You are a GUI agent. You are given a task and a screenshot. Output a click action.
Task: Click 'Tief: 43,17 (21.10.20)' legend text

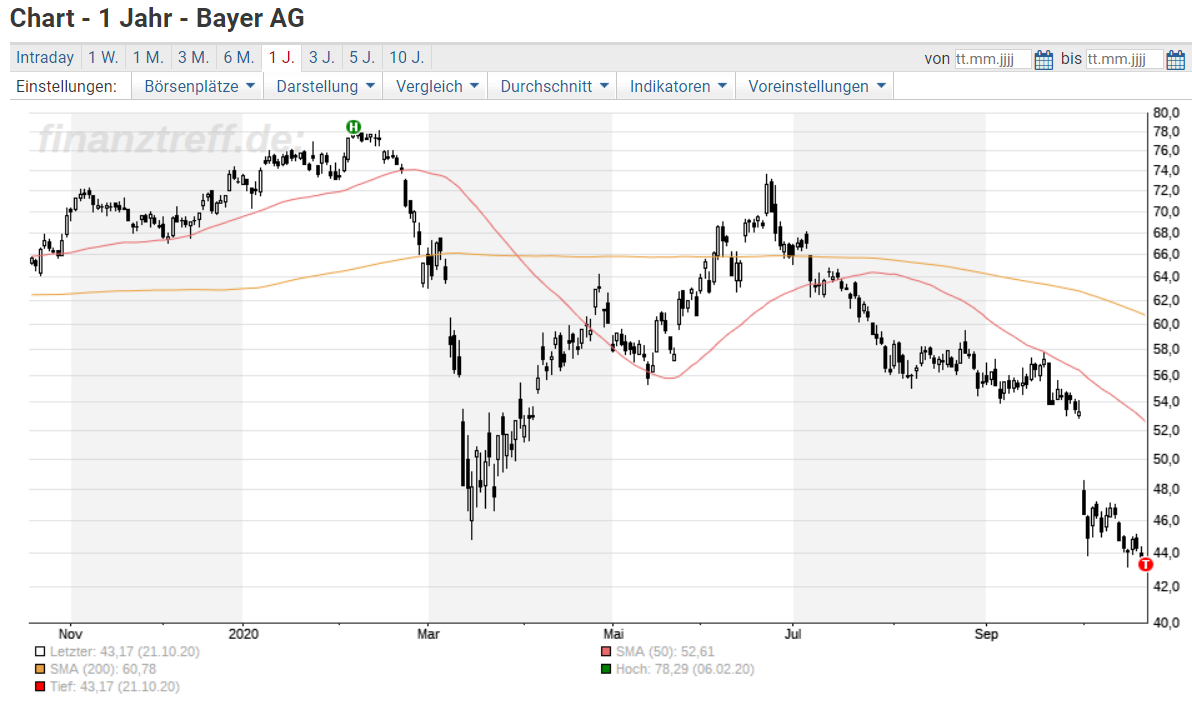click(x=115, y=686)
